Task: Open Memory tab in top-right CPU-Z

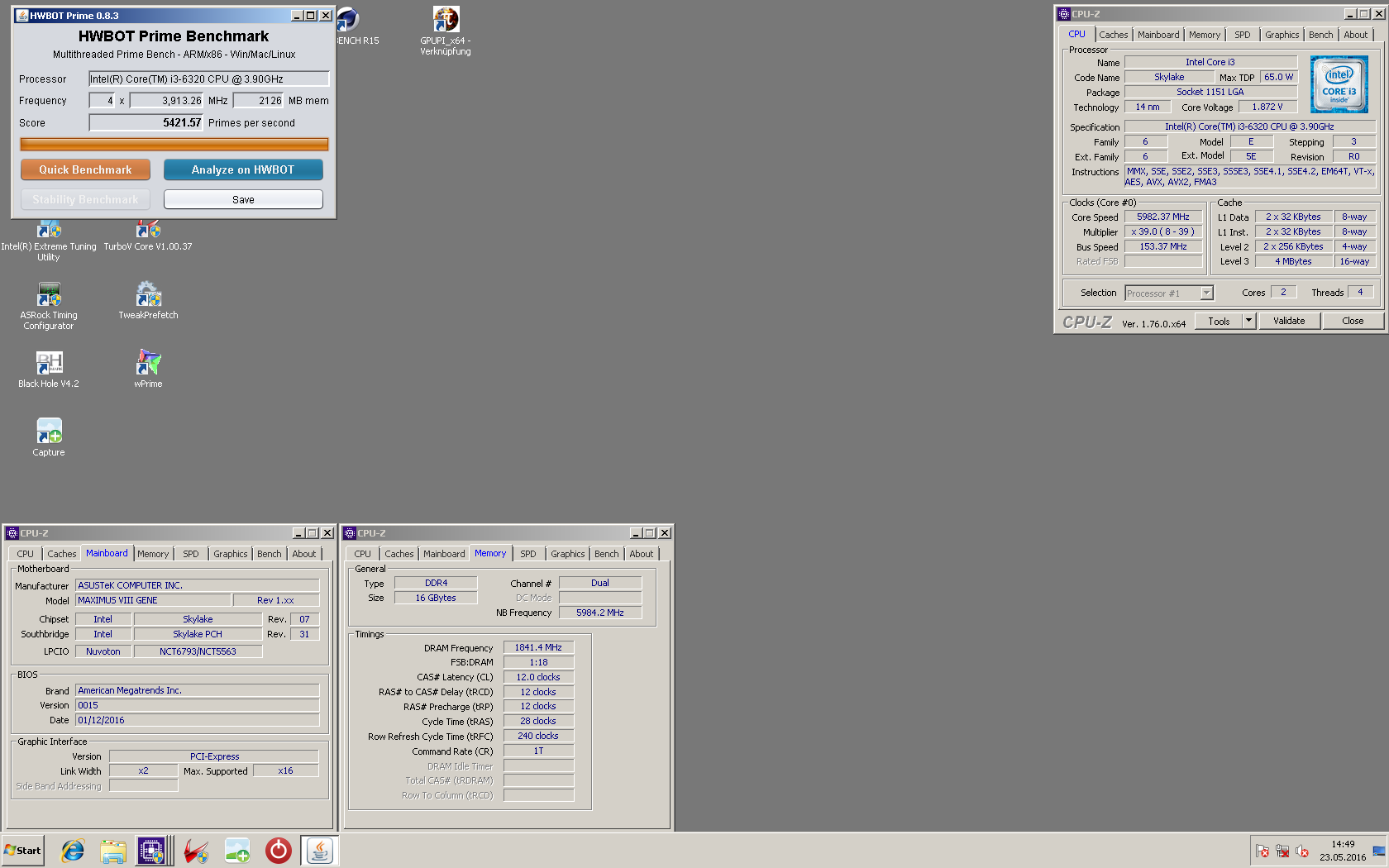Action: coord(1204,35)
